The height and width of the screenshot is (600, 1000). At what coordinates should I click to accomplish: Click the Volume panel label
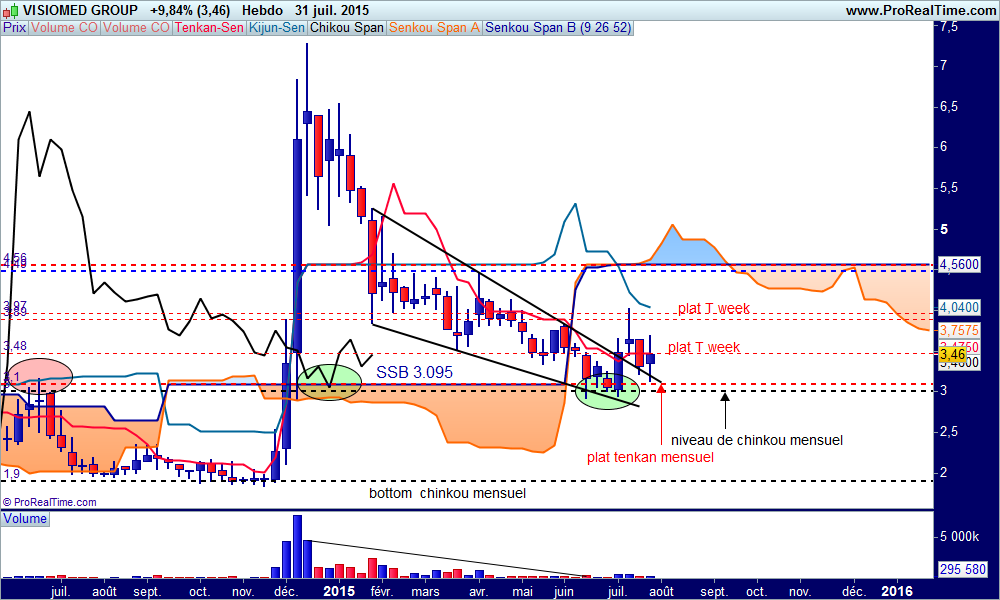point(25,518)
